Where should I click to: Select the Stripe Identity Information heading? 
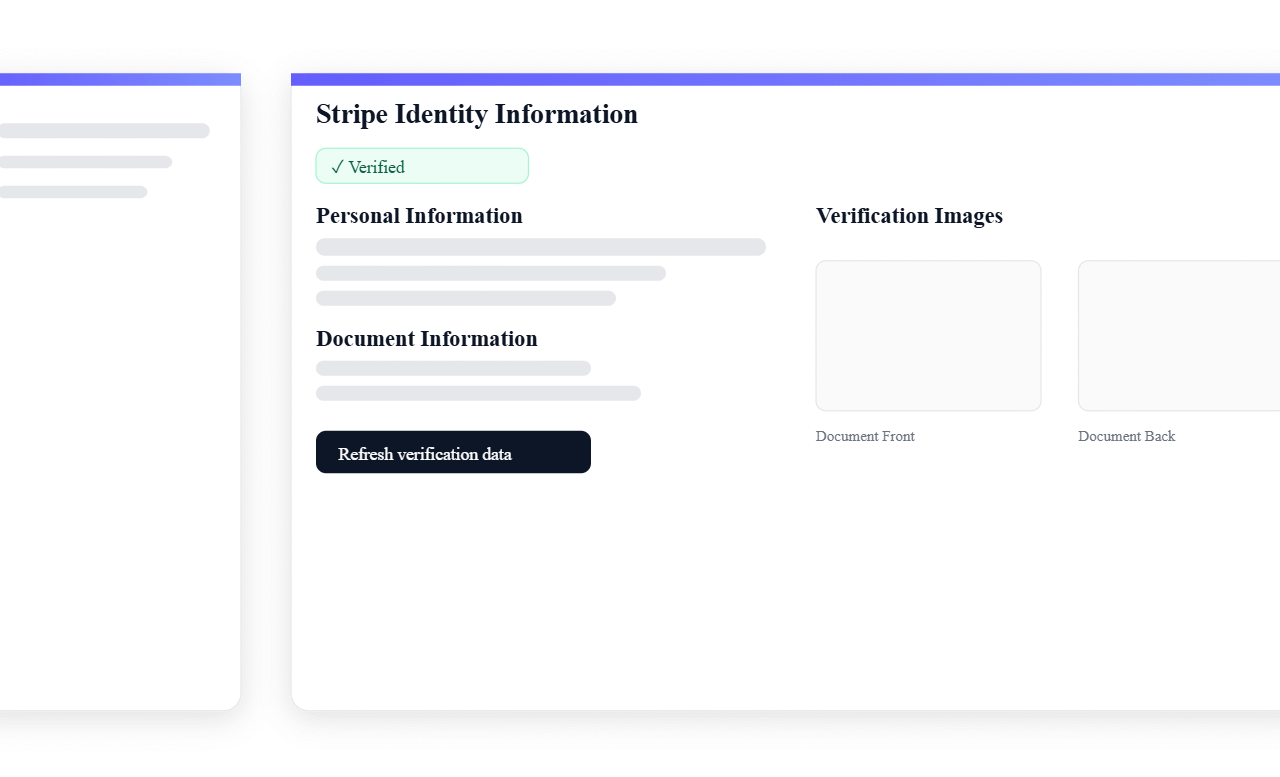click(476, 114)
